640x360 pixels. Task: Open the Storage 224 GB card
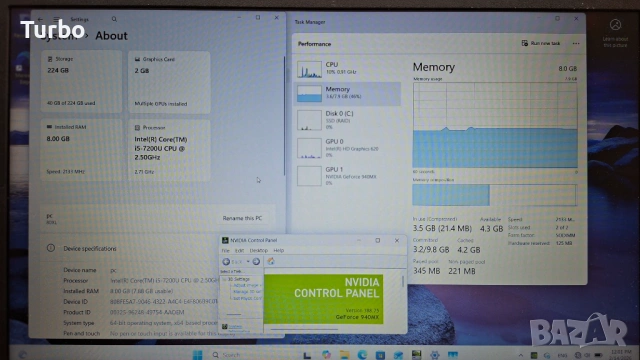(82, 82)
